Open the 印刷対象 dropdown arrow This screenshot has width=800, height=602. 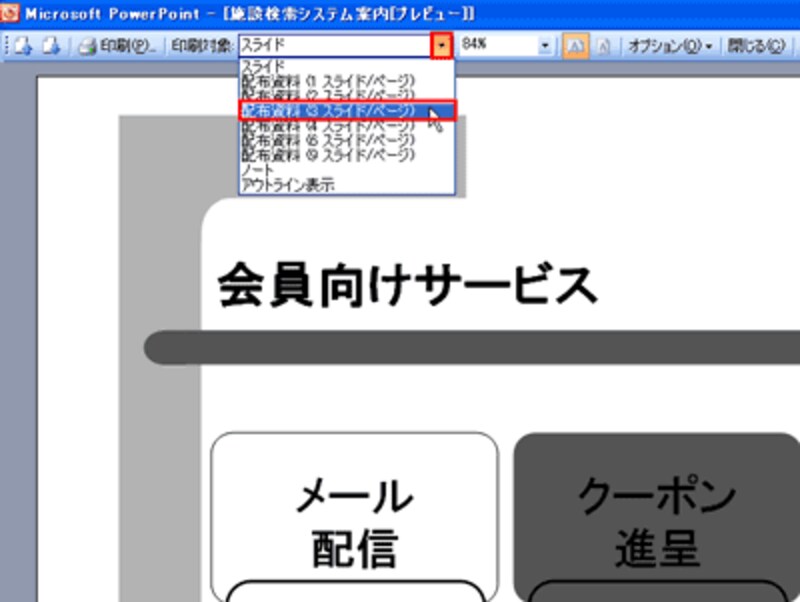pyautogui.click(x=441, y=46)
